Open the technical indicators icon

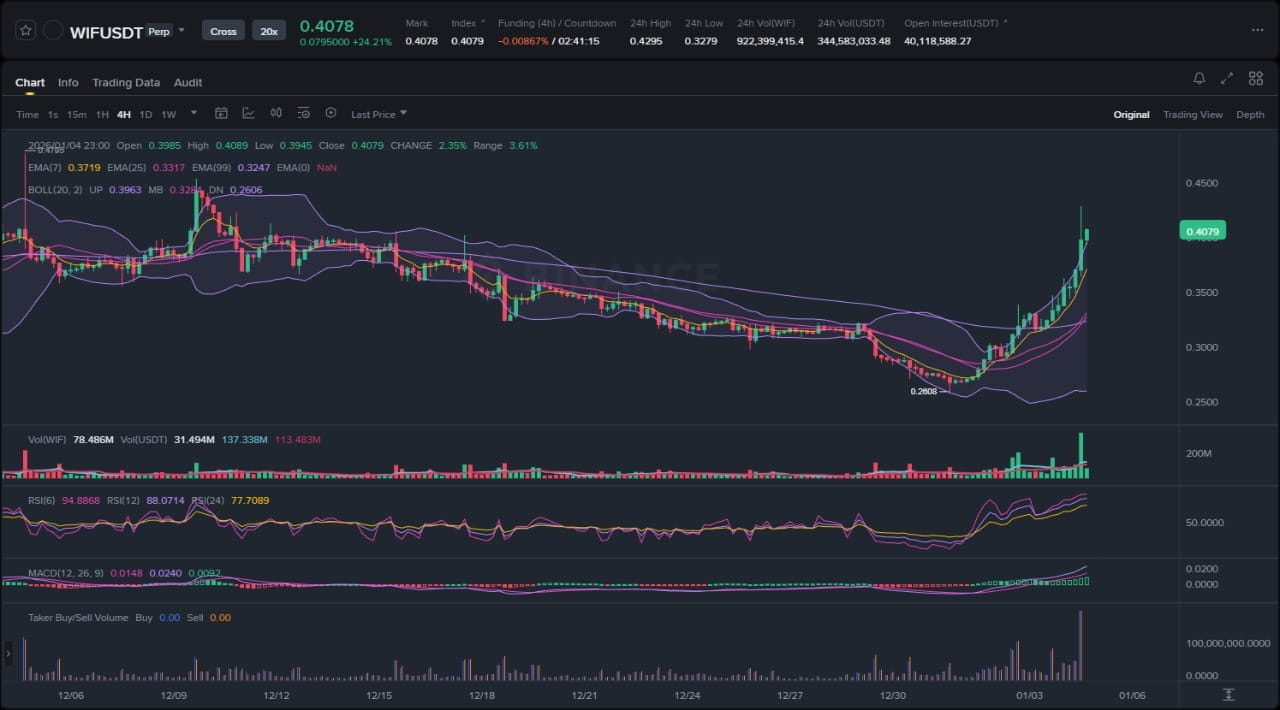click(248, 113)
